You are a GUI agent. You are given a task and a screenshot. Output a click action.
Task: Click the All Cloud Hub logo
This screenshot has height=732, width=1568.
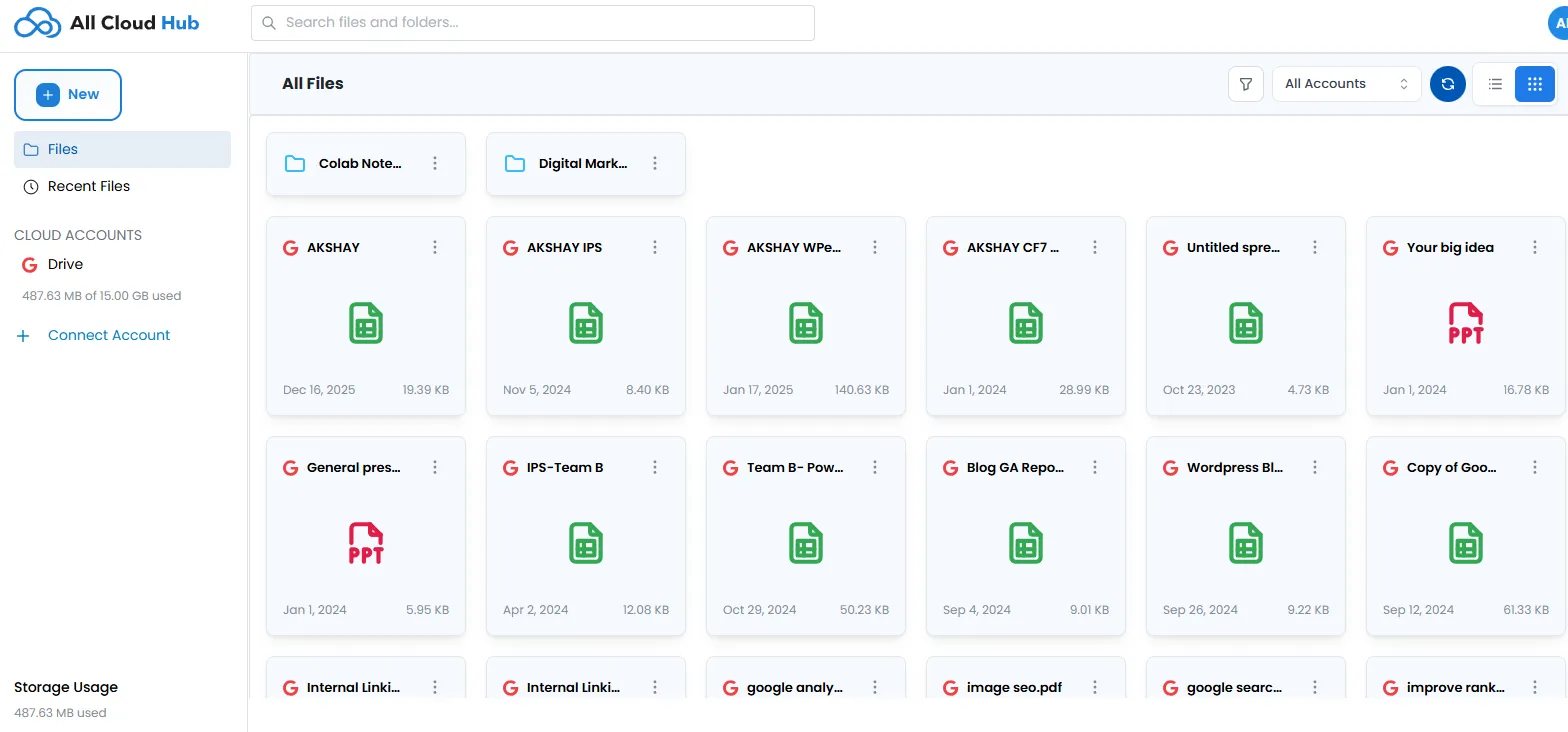pos(107,23)
